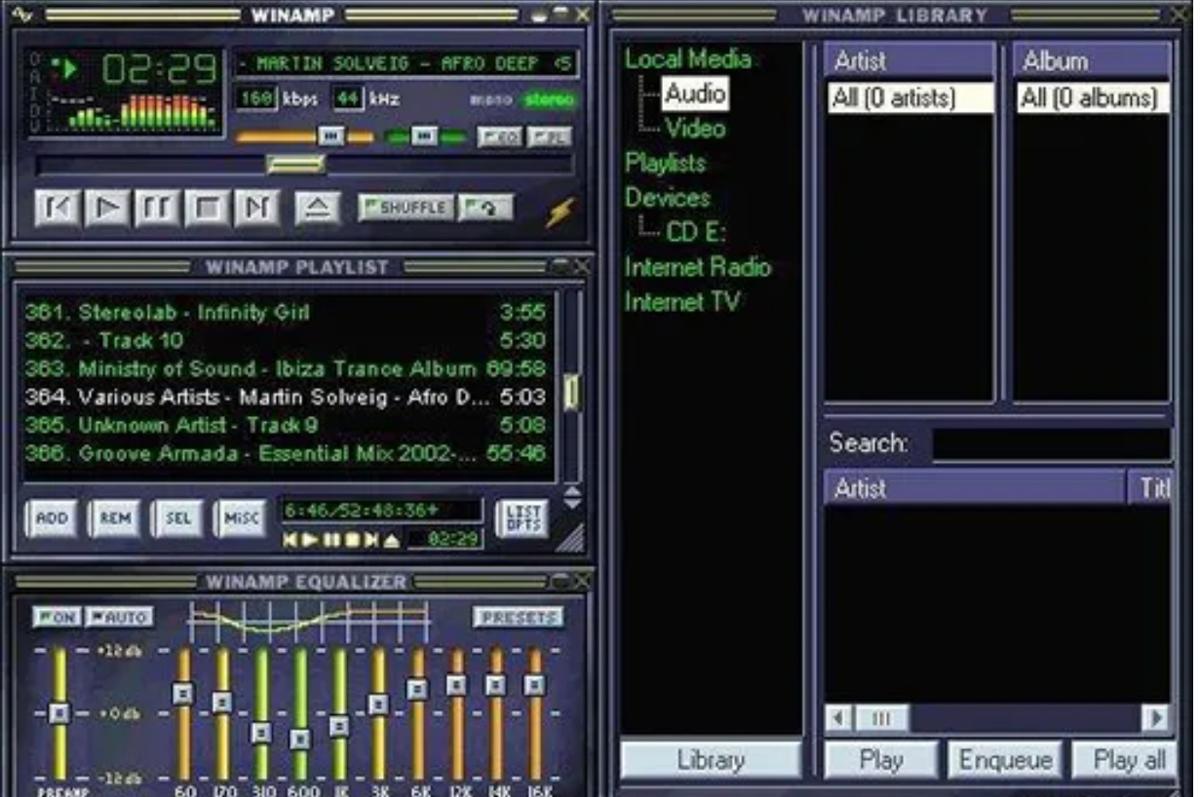Select Playlists in library tree

click(x=665, y=163)
